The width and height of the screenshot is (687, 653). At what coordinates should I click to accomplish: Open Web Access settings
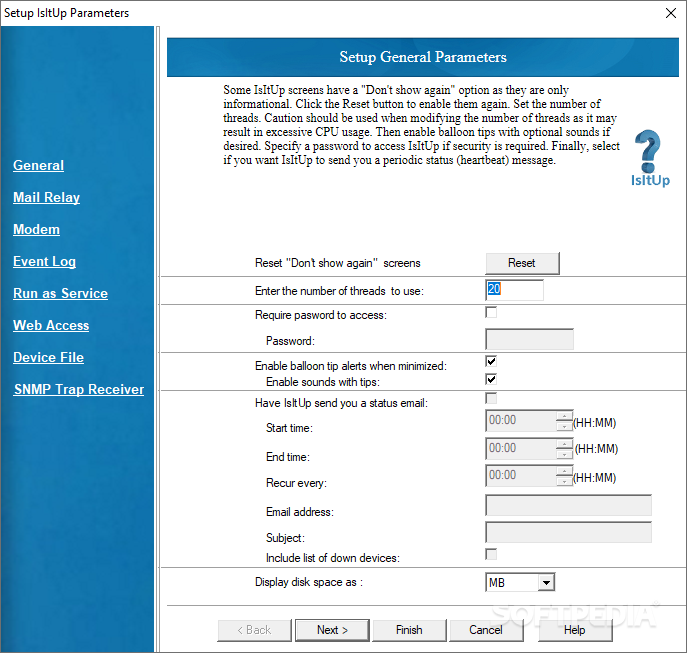pyautogui.click(x=51, y=325)
